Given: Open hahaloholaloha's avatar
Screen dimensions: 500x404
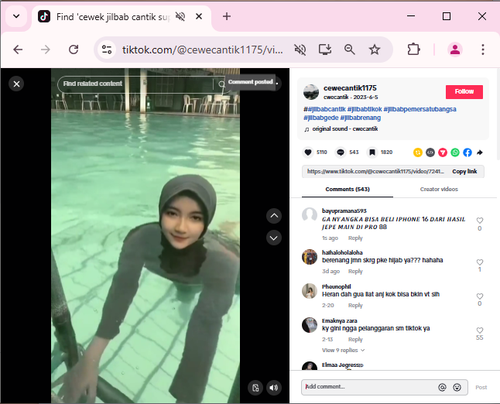Looking at the screenshot, I should [x=310, y=257].
